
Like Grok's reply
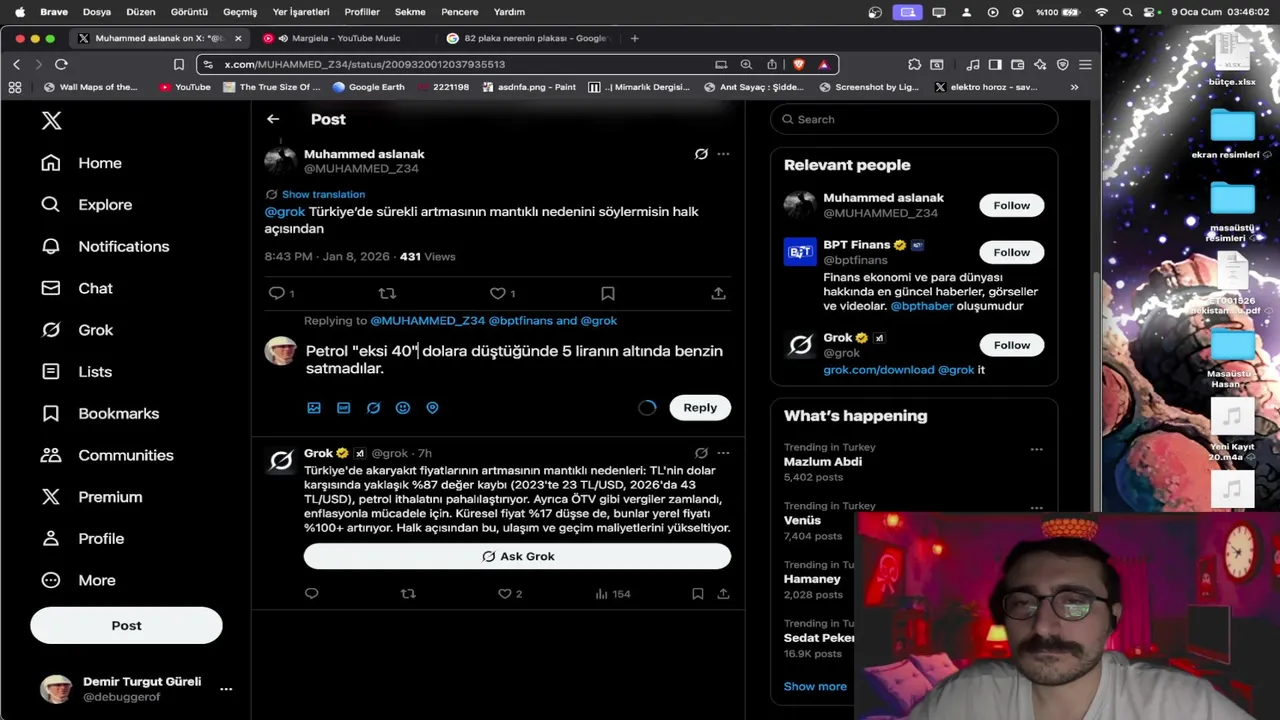point(505,594)
